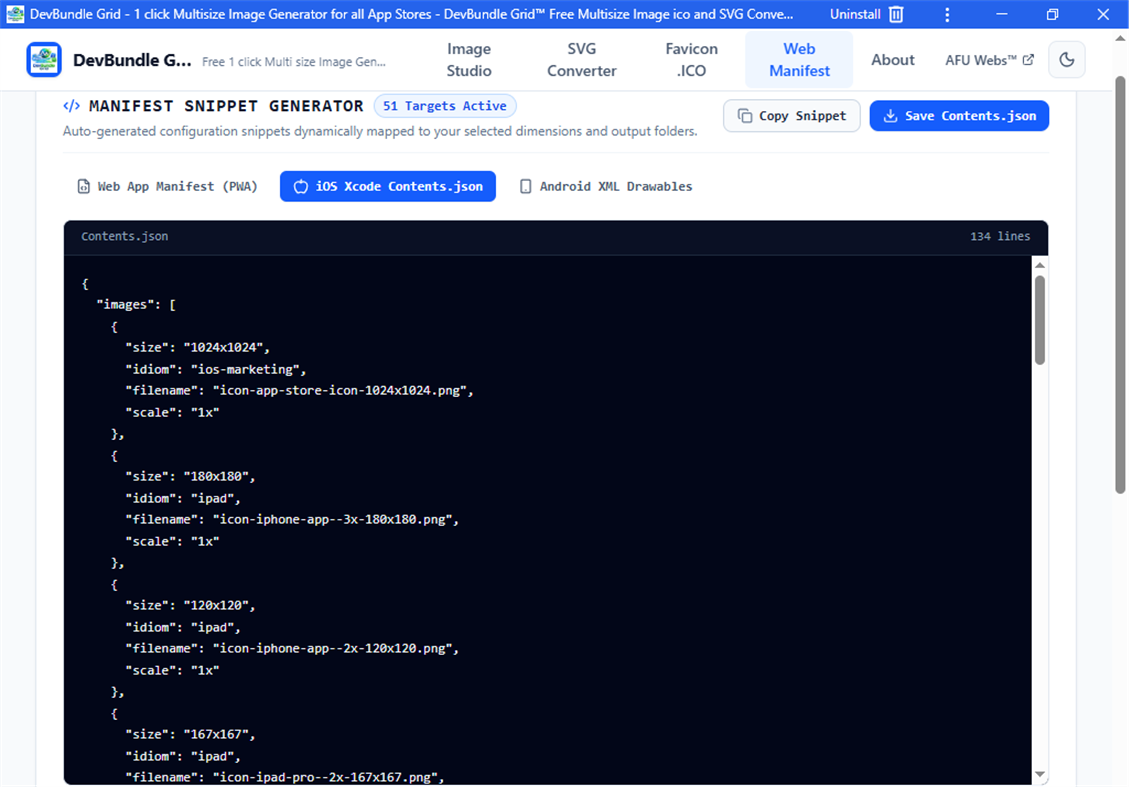Click the download icon in Save Contents.json

coord(891,116)
